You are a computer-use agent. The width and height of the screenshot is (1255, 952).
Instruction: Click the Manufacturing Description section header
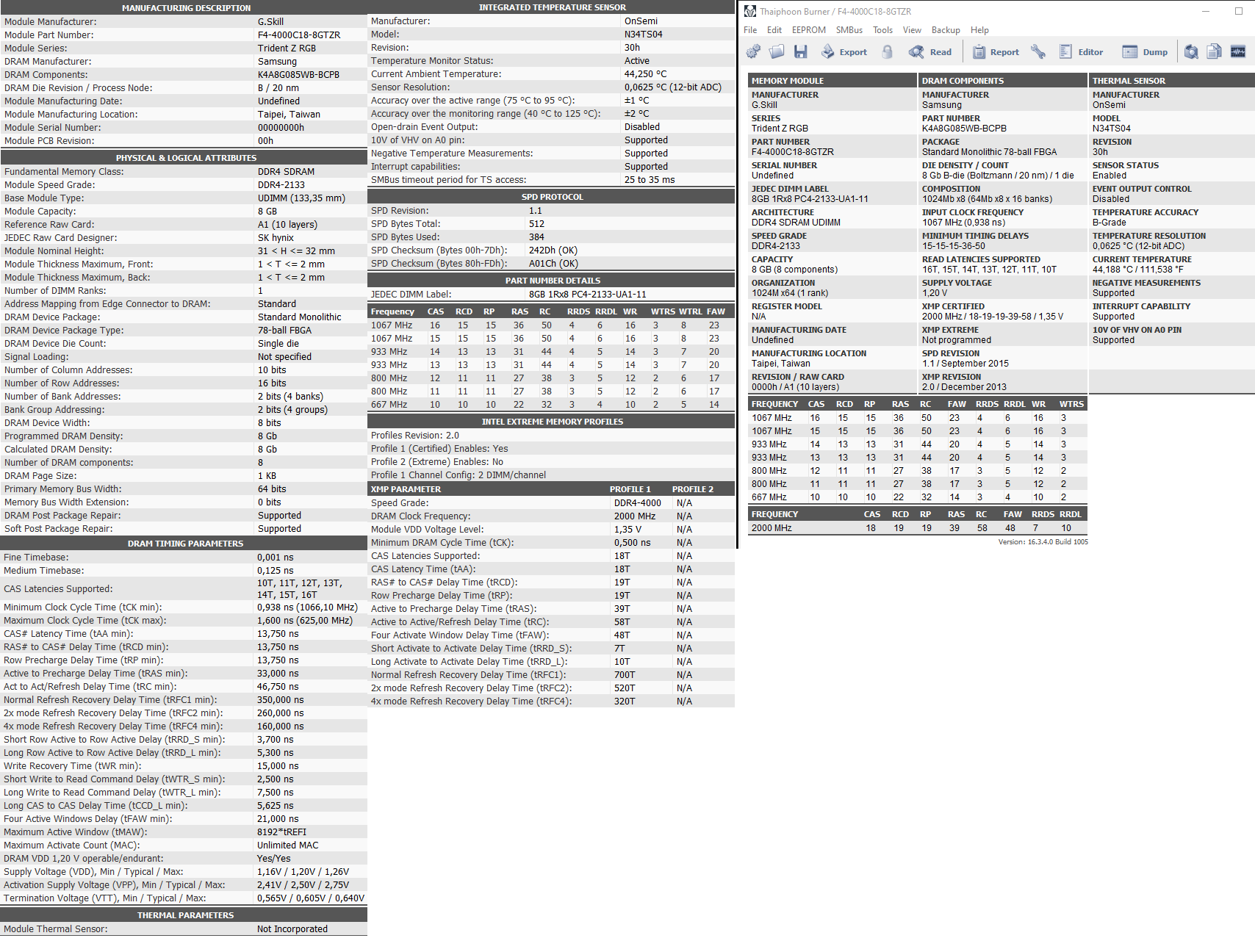(184, 8)
